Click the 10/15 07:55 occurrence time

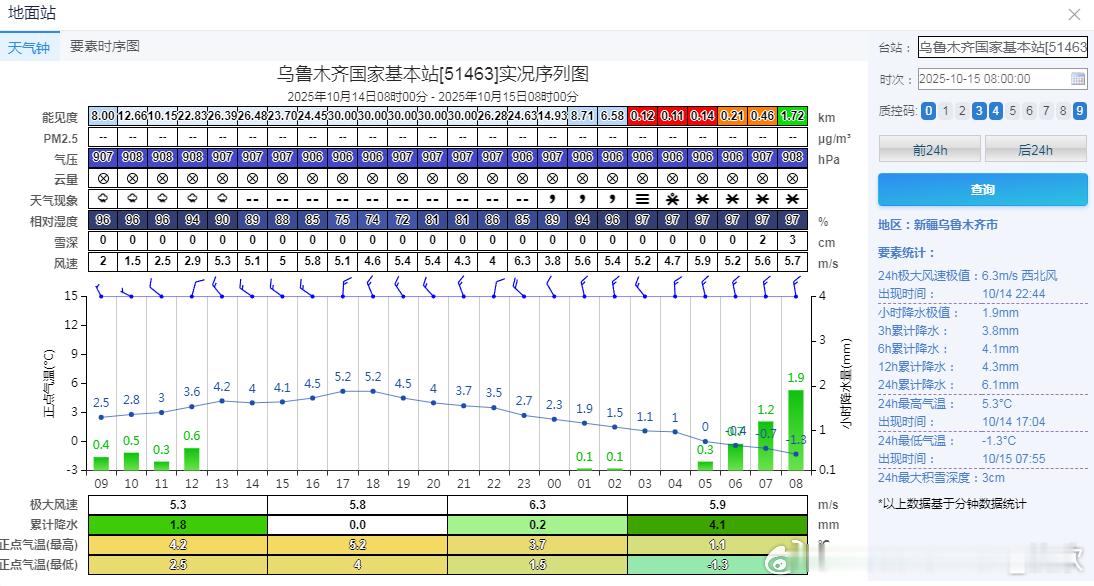coord(1014,458)
